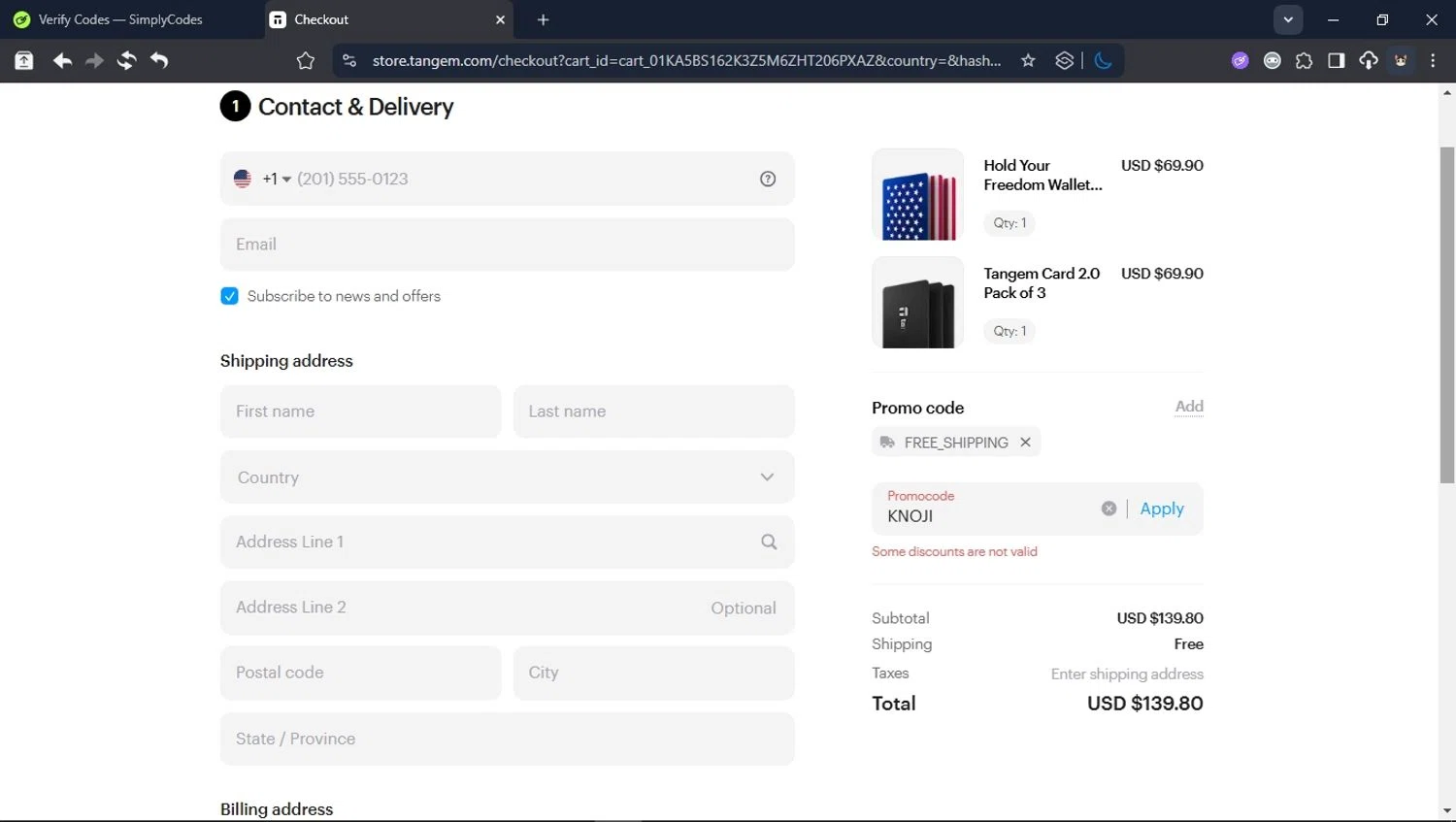Image resolution: width=1456 pixels, height=822 pixels.
Task: Click the pentagon icon beside the address bar
Action: point(306,60)
